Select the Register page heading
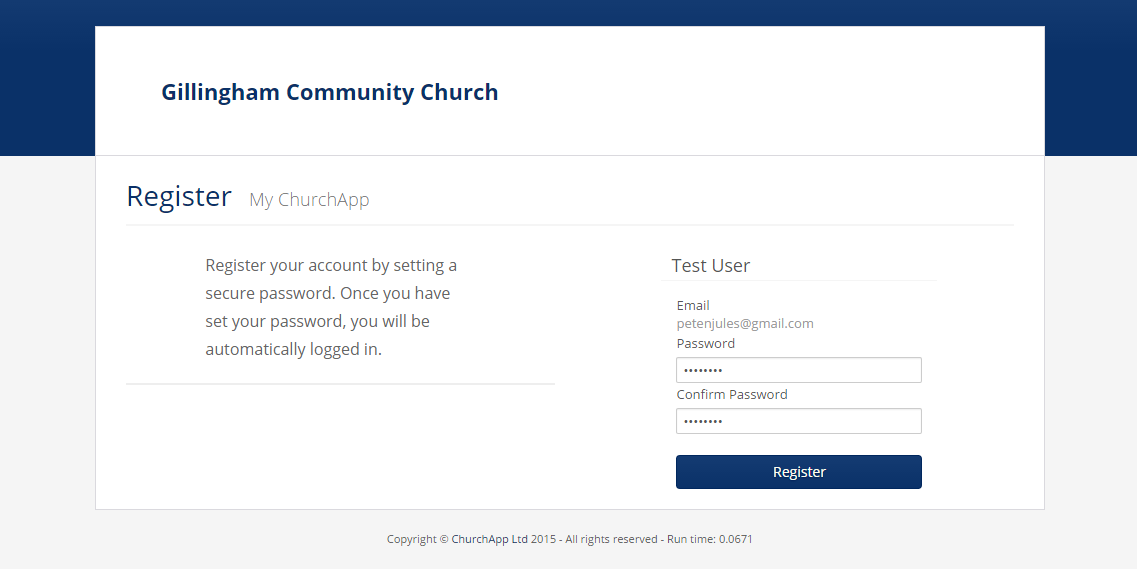This screenshot has height=569, width=1137. click(x=179, y=196)
